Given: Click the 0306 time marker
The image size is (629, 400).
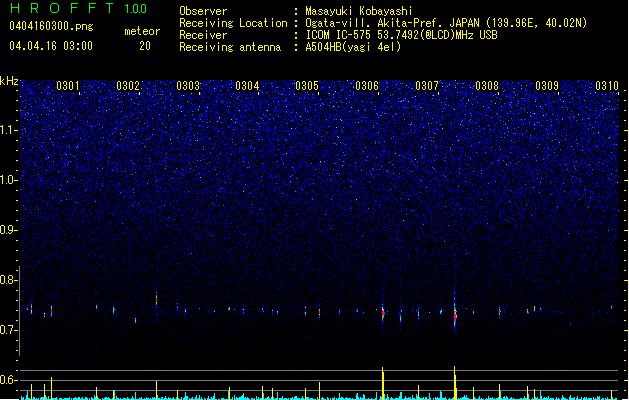Looking at the screenshot, I should pyautogui.click(x=367, y=86).
